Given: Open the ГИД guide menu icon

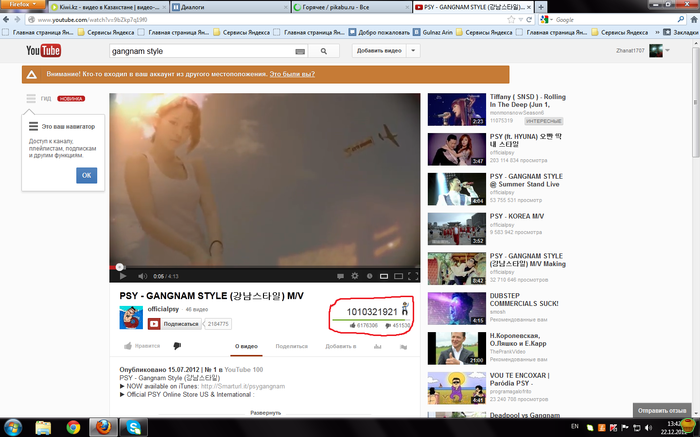Looking at the screenshot, I should pyautogui.click(x=31, y=98).
